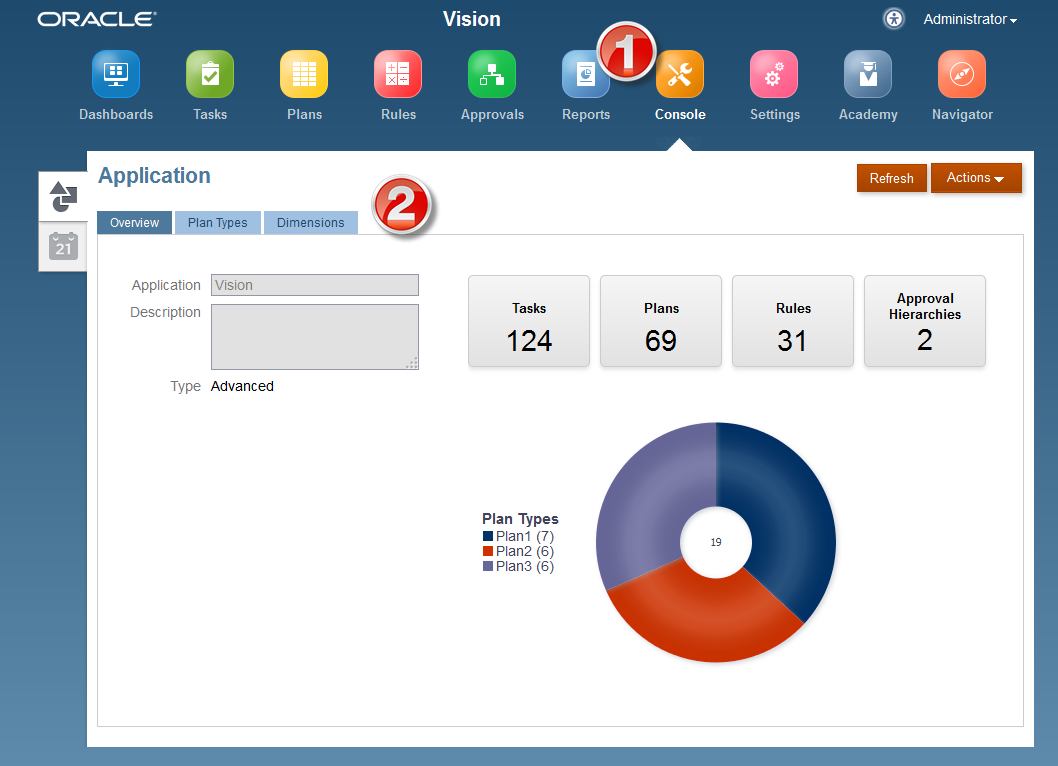Click the Vision title text
The height and width of the screenshot is (766, 1058).
point(472,19)
